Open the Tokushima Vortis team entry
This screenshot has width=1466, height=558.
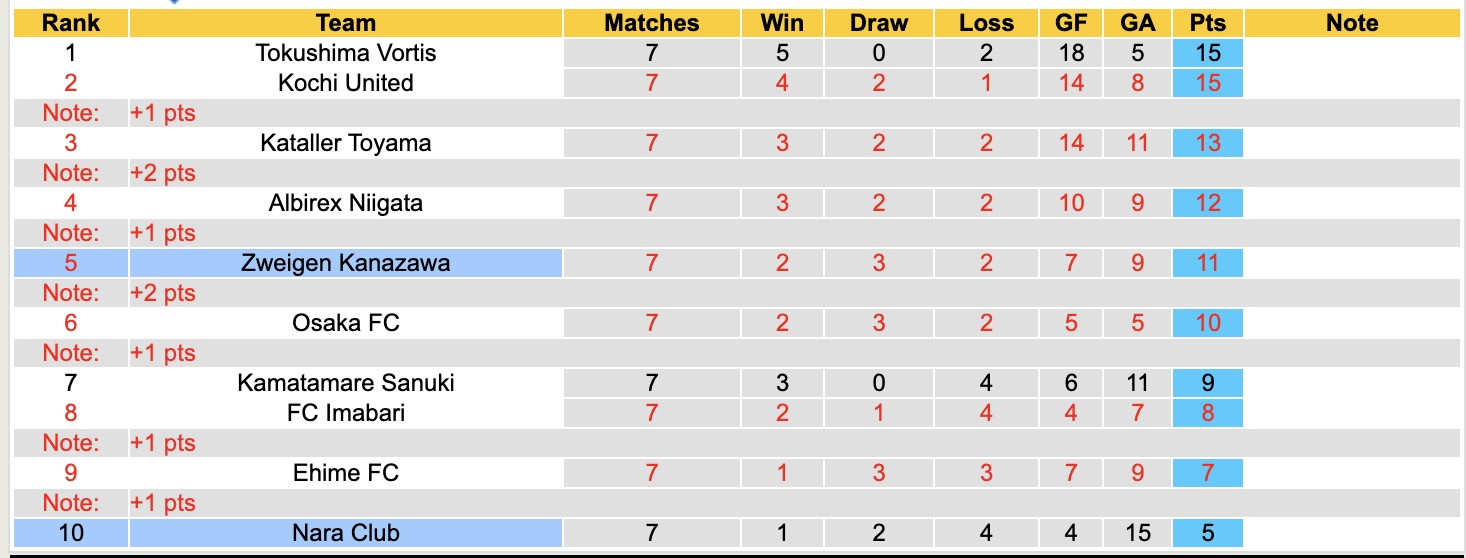(x=346, y=53)
